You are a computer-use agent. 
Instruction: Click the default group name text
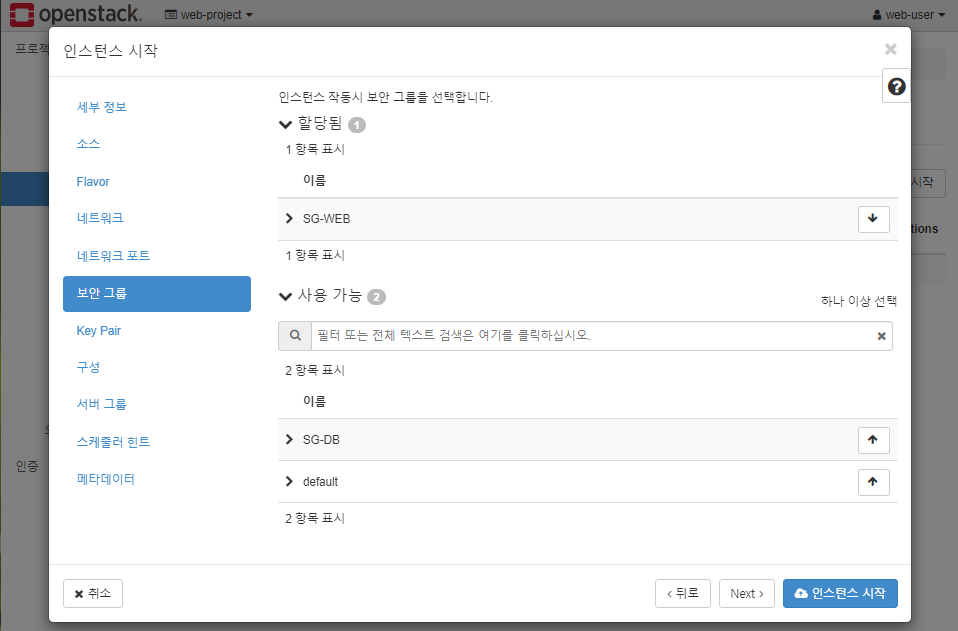tap(320, 482)
